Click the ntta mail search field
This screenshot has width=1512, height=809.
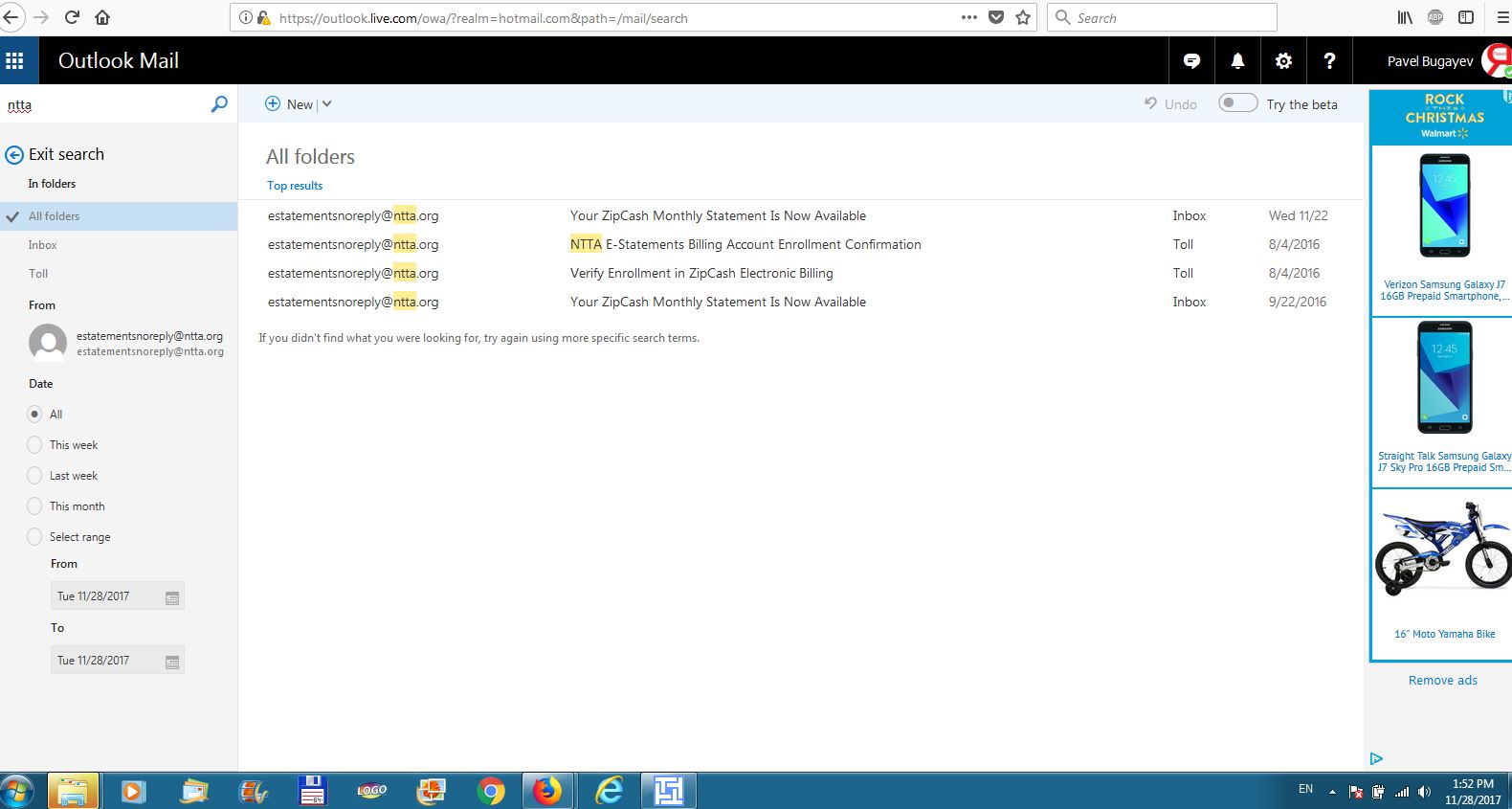pyautogui.click(x=103, y=104)
